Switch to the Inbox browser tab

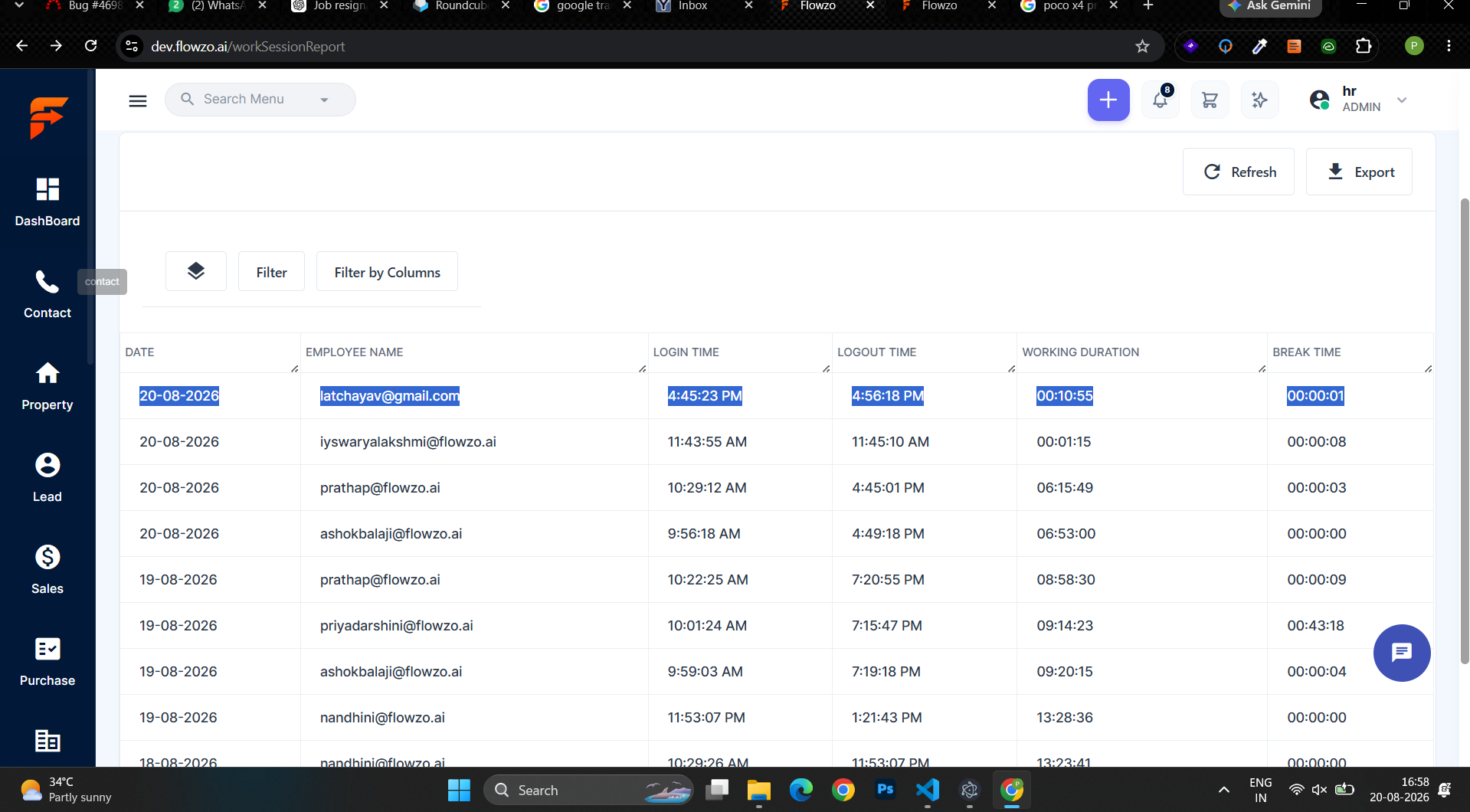pyautogui.click(x=703, y=6)
